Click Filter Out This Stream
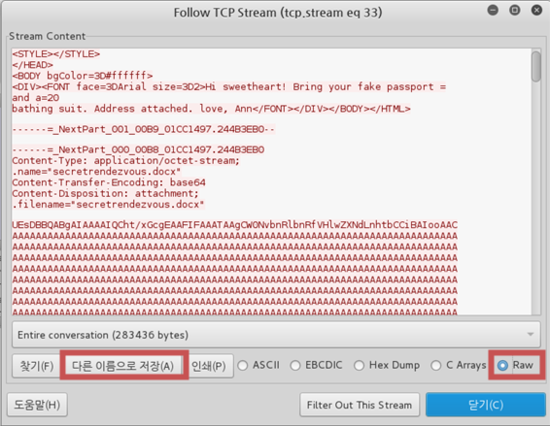The width and height of the screenshot is (550, 426). [360, 405]
